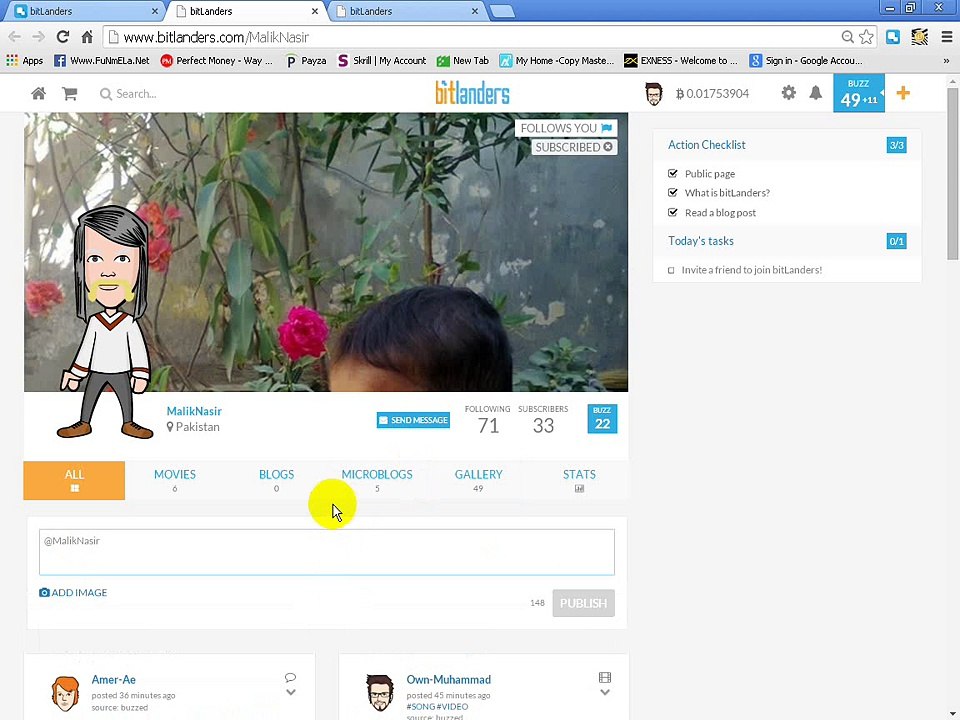
Task: Expand Own-Muhammad post chevron
Action: pyautogui.click(x=605, y=692)
